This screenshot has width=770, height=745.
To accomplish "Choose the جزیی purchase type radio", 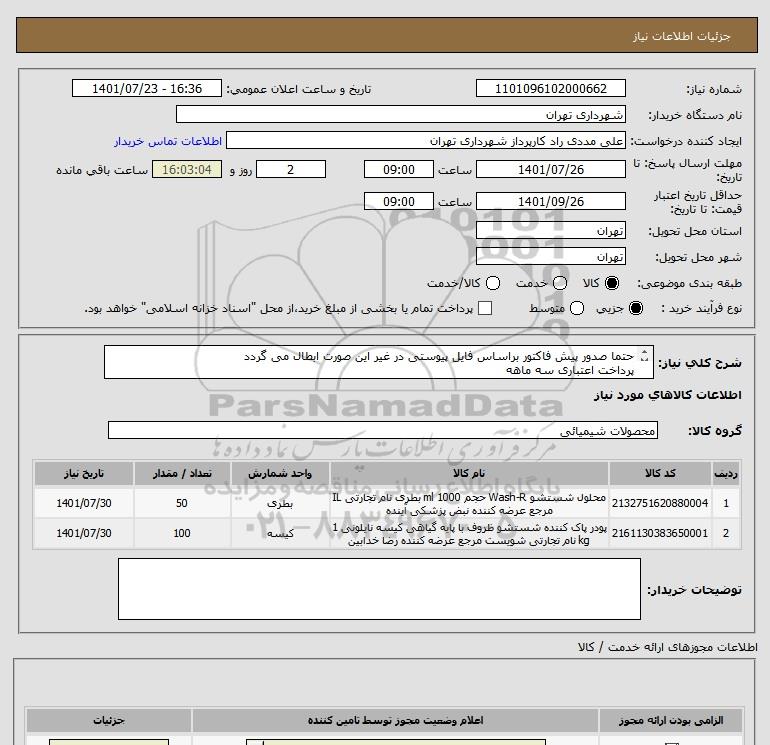I will tap(635, 308).
